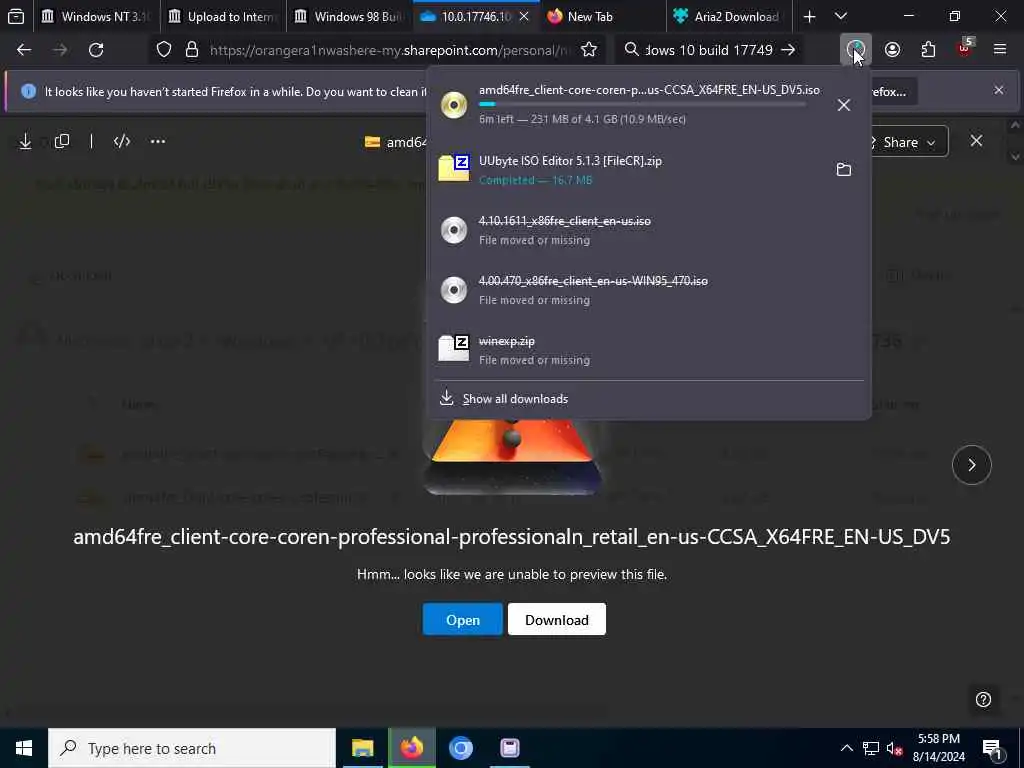
Task: Open Firefox account profile icon
Action: (x=892, y=50)
